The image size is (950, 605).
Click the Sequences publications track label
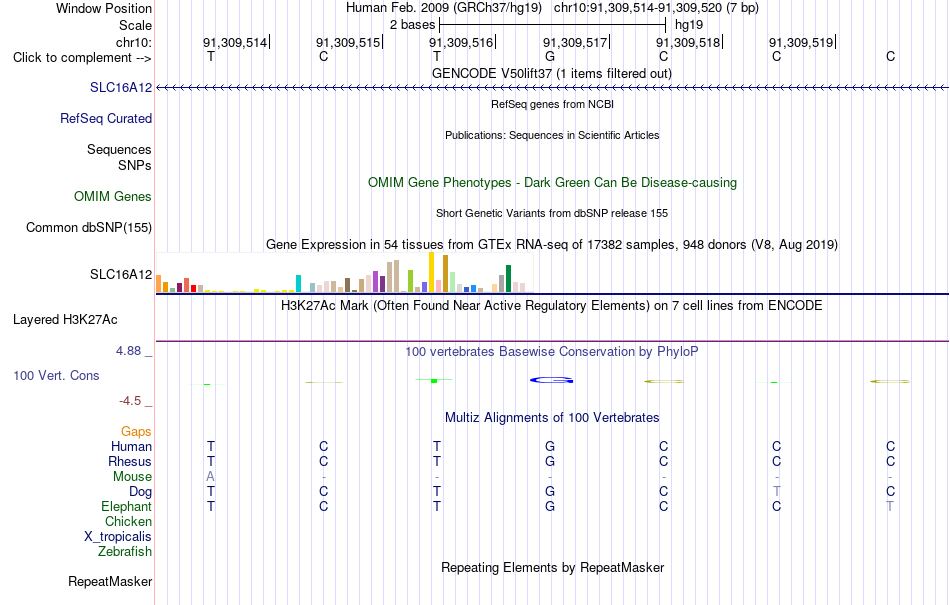coord(119,149)
